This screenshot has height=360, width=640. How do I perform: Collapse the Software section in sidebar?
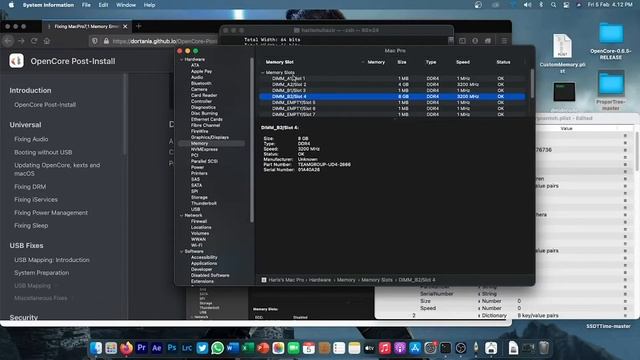point(182,251)
